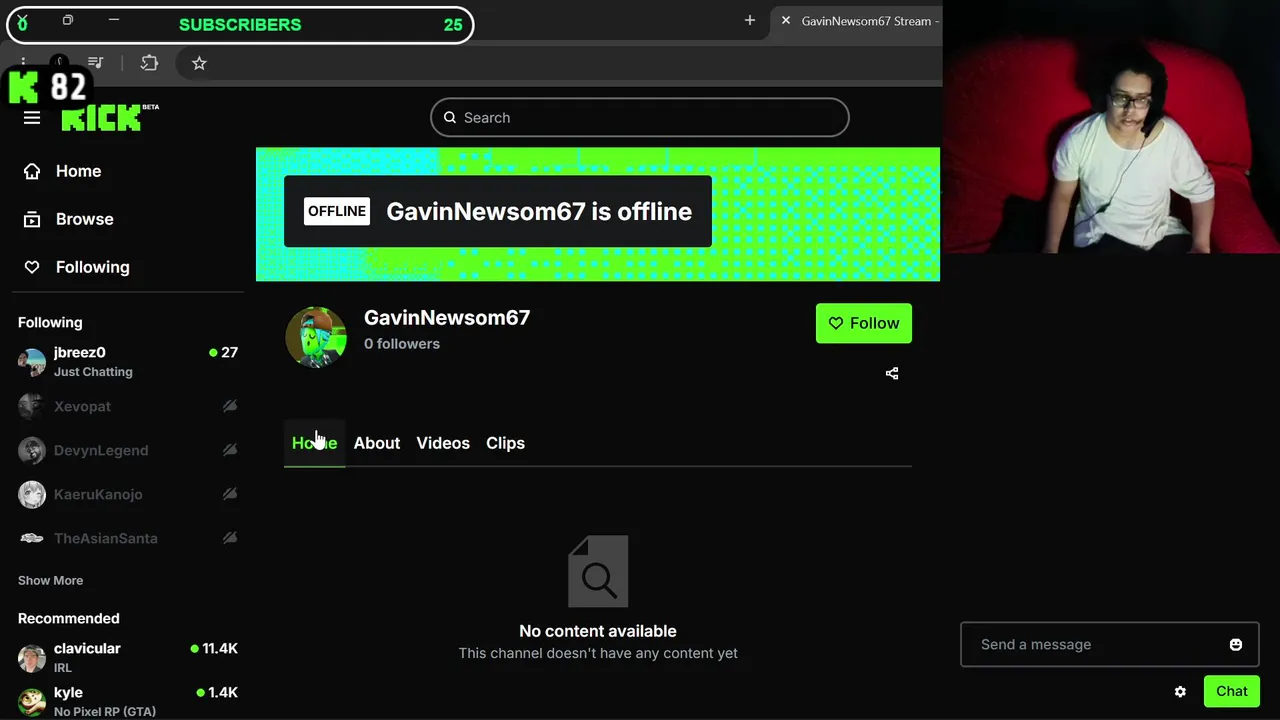
Task: Click the offline icon beside Xevopat
Action: tap(230, 406)
